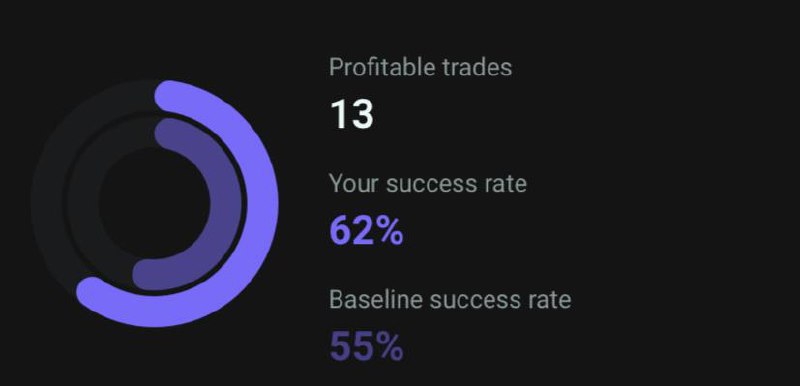The width and height of the screenshot is (800, 386).
Task: Select the 'Your success rate' label
Action: pos(428,184)
